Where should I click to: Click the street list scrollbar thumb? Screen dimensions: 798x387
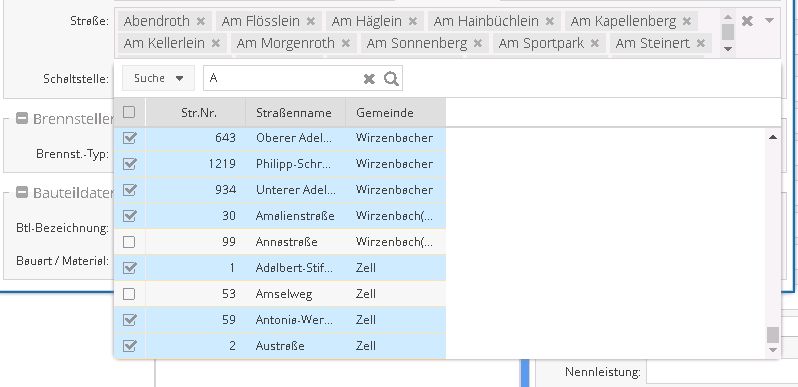pos(773,335)
